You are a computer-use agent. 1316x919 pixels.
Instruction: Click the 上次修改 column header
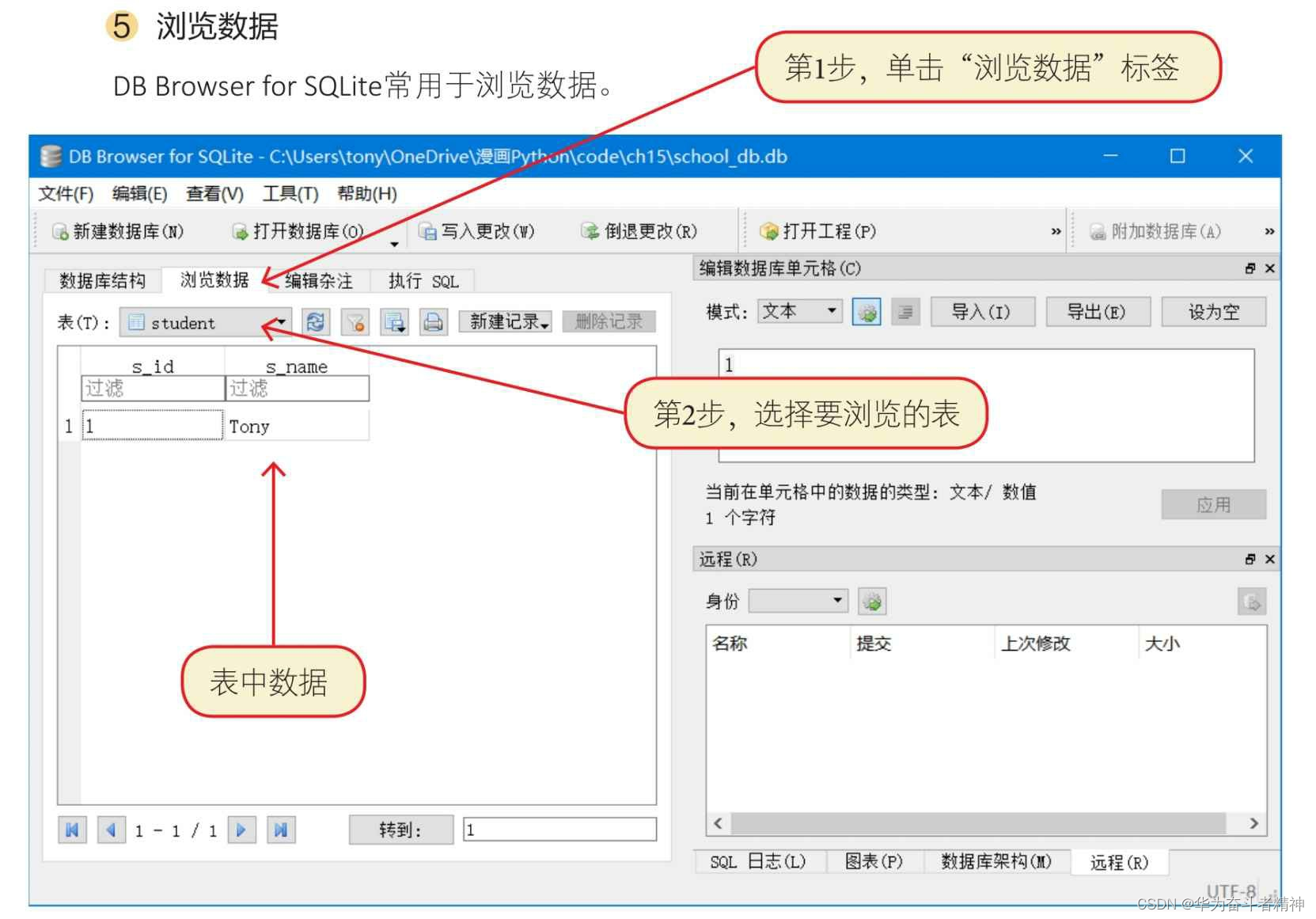tap(1067, 643)
